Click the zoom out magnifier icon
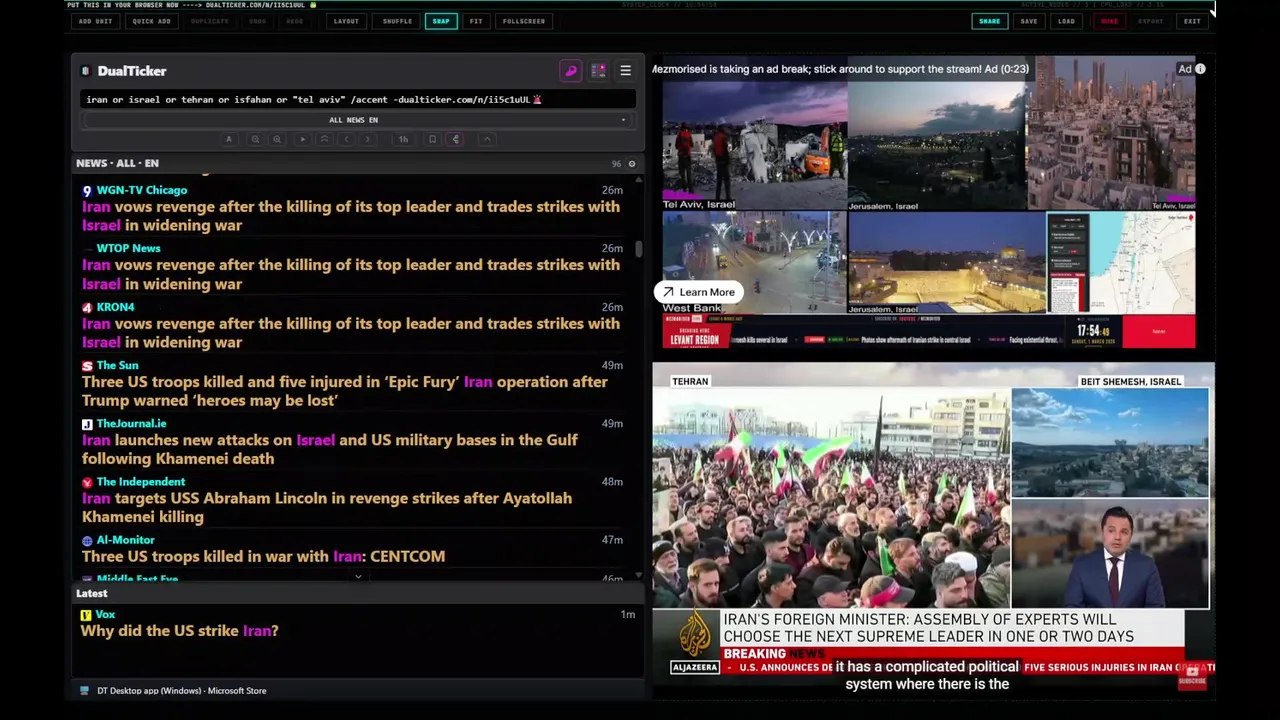Image resolution: width=1280 pixels, height=720 pixels. 255,139
